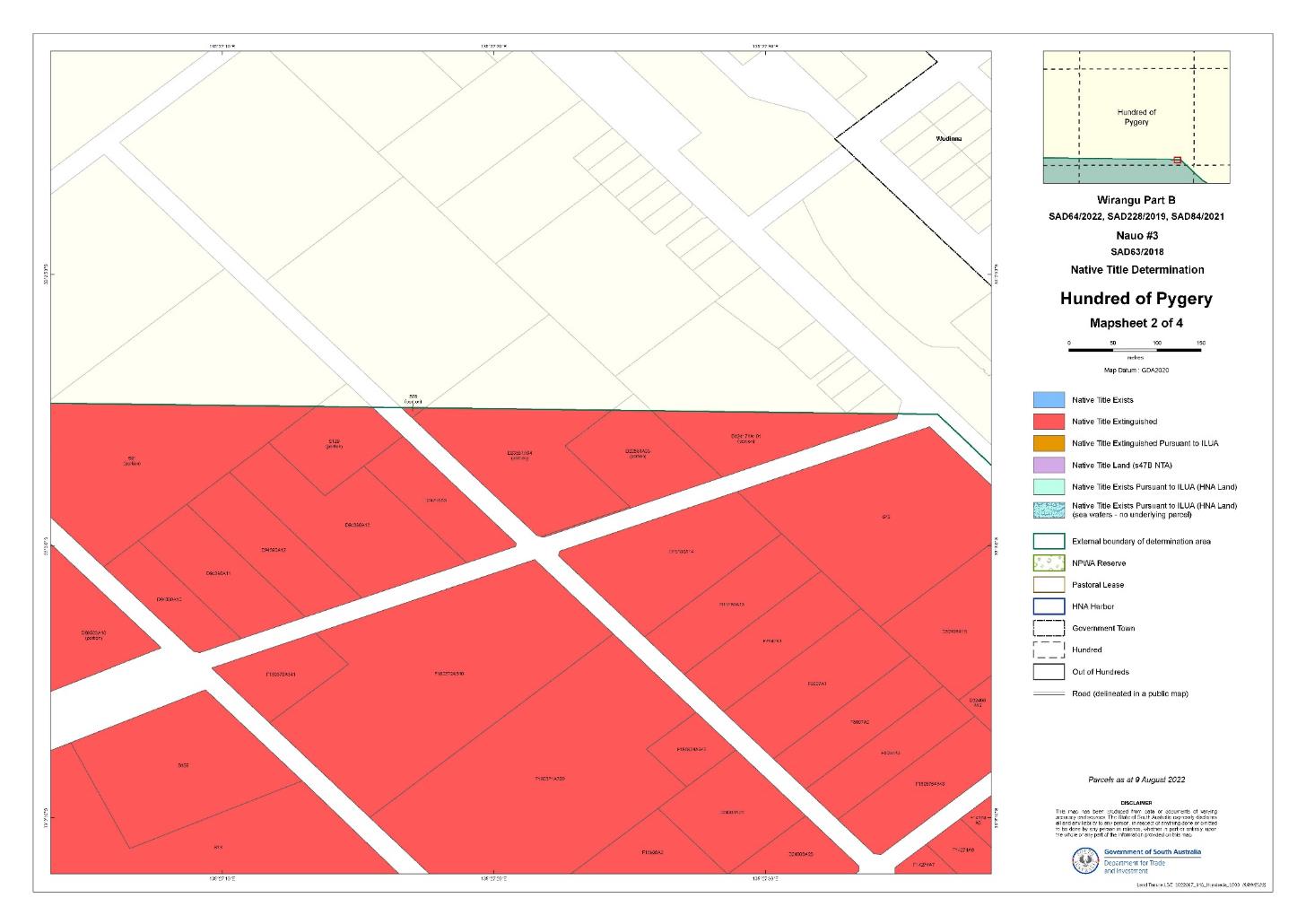Image resolution: width=1306 pixels, height=924 pixels.
Task: Click 'Government of South Australia' text
Action: [1152, 852]
